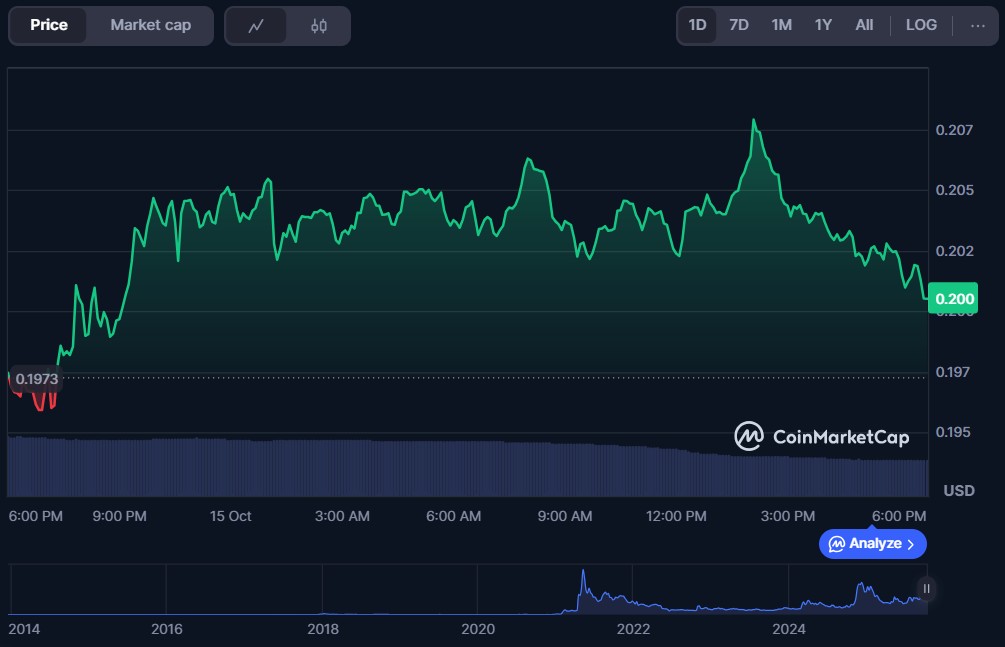Click the volume bars near 12:00 PM
This screenshot has height=647, width=1005.
(677, 470)
